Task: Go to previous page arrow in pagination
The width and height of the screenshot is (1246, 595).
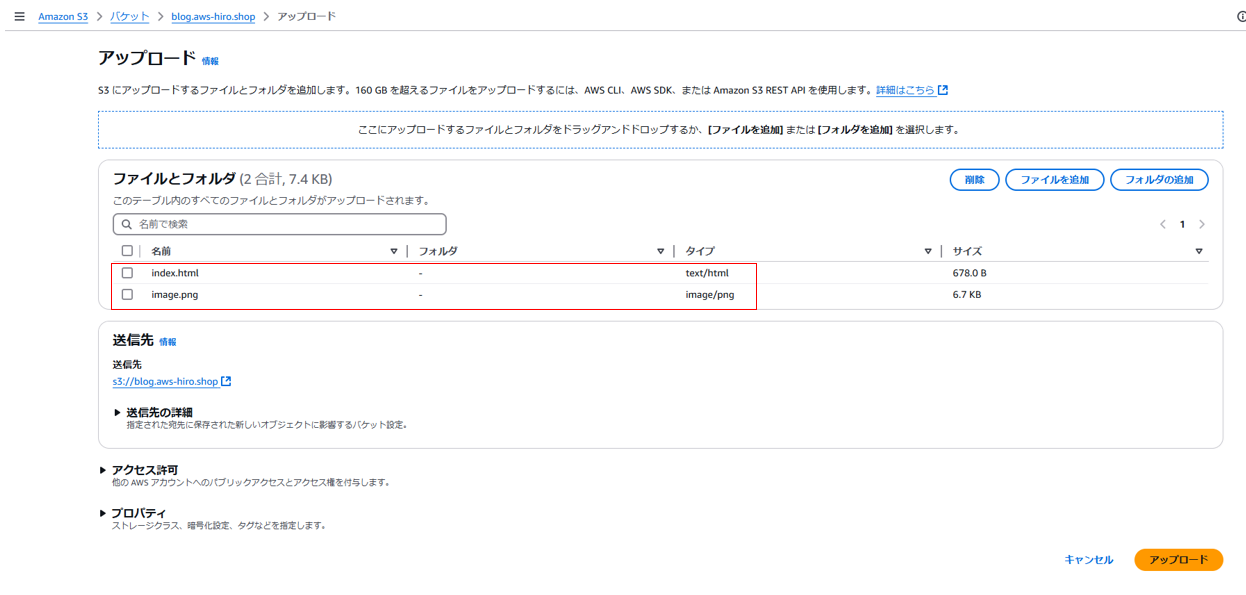Action: point(1162,224)
